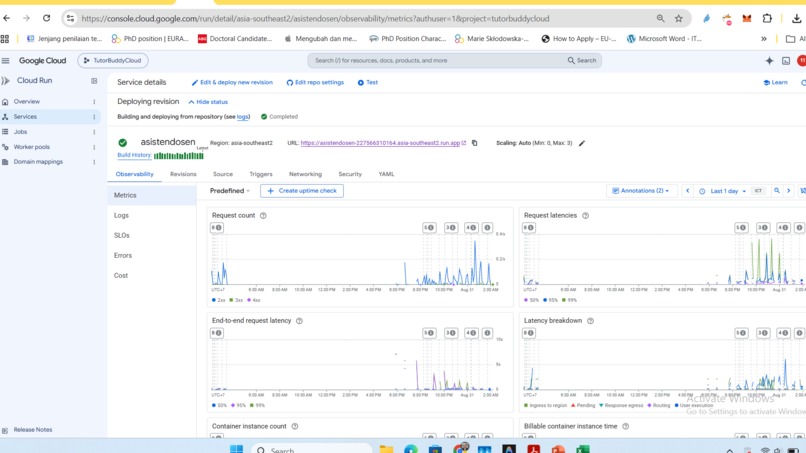Open the Predefined dashboard dropdown
The height and width of the screenshot is (453, 806).
tap(230, 191)
